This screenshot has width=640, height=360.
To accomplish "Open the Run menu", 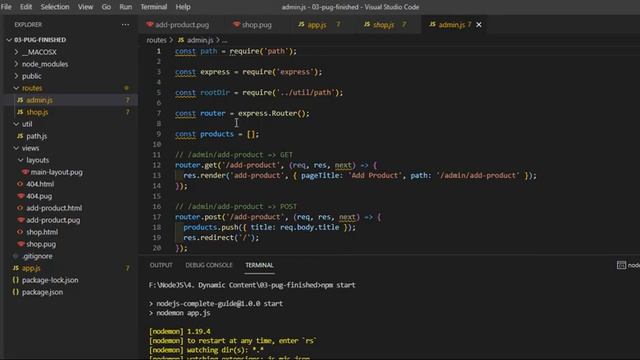I will [126, 7].
